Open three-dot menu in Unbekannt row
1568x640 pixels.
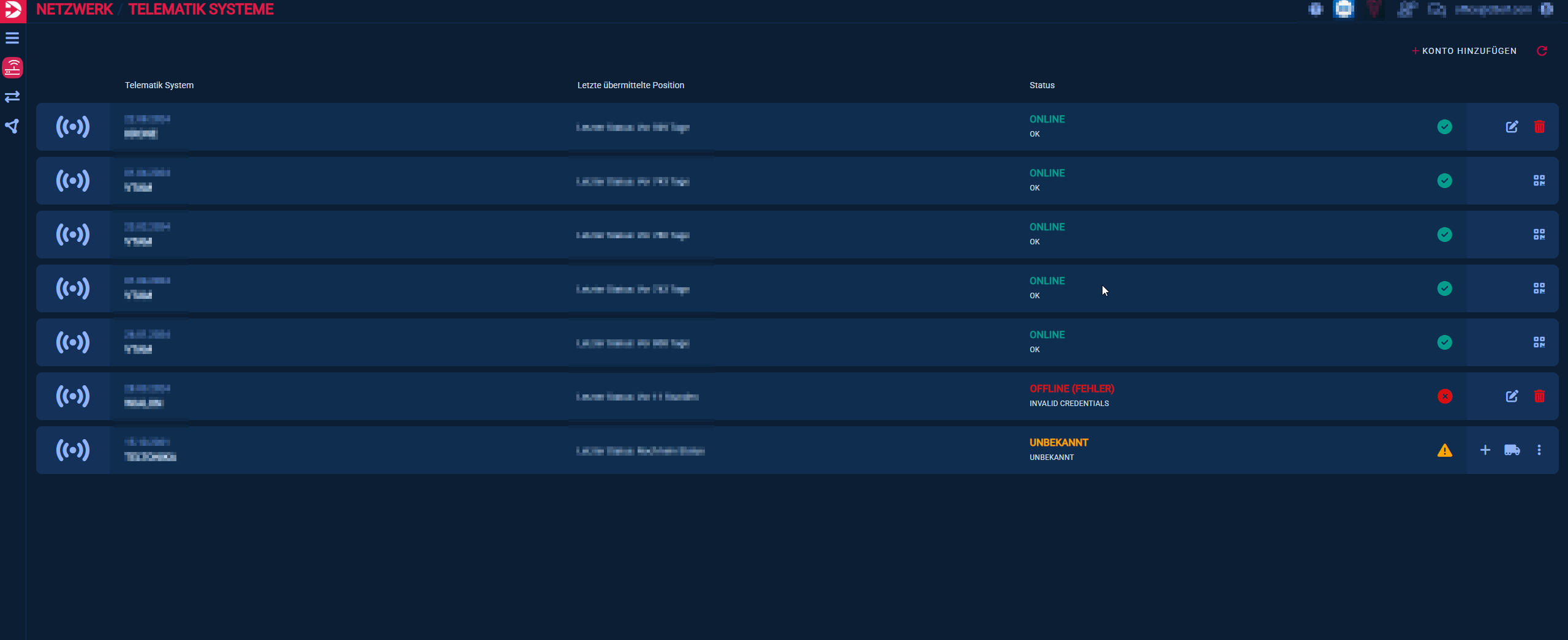point(1539,450)
